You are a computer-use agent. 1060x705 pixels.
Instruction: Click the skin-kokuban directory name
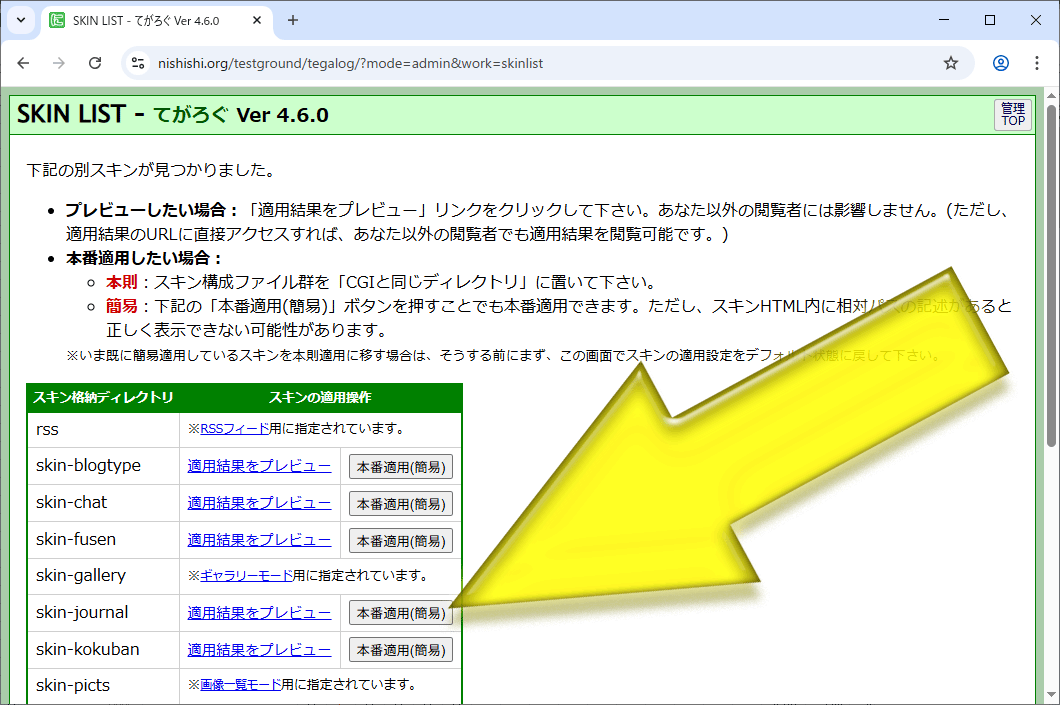[x=88, y=649]
